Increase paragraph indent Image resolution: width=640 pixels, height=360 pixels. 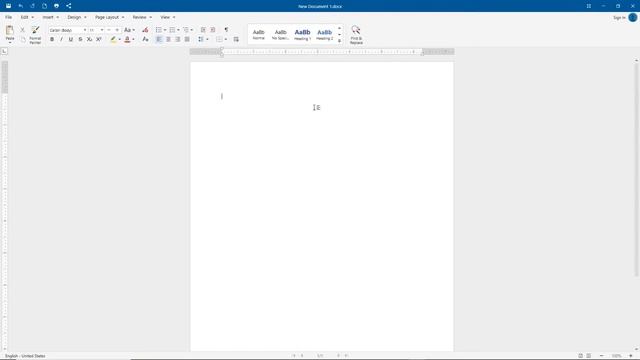(x=213, y=30)
